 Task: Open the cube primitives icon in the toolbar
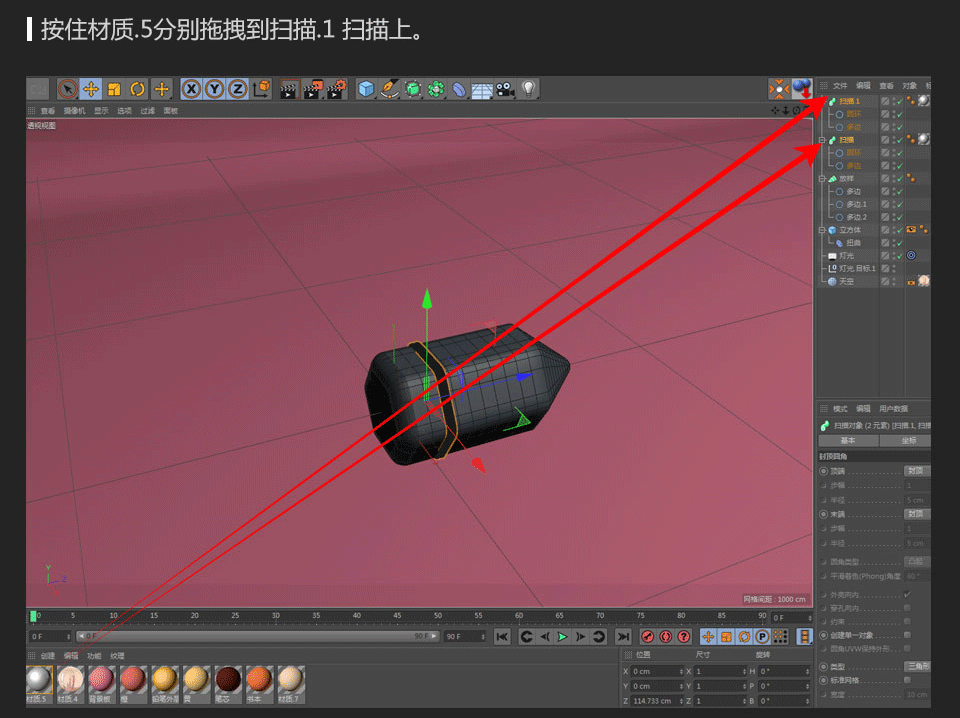pyautogui.click(x=365, y=88)
